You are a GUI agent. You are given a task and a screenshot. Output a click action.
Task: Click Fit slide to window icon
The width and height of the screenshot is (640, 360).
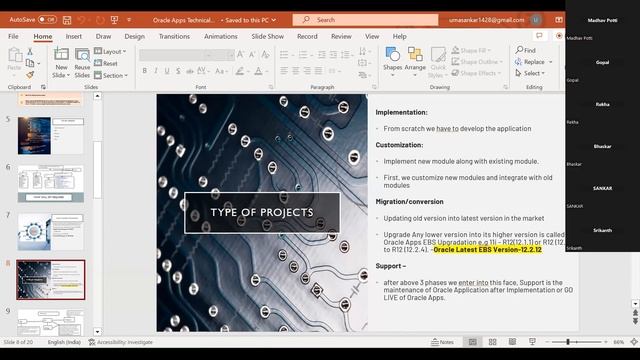pos(634,342)
